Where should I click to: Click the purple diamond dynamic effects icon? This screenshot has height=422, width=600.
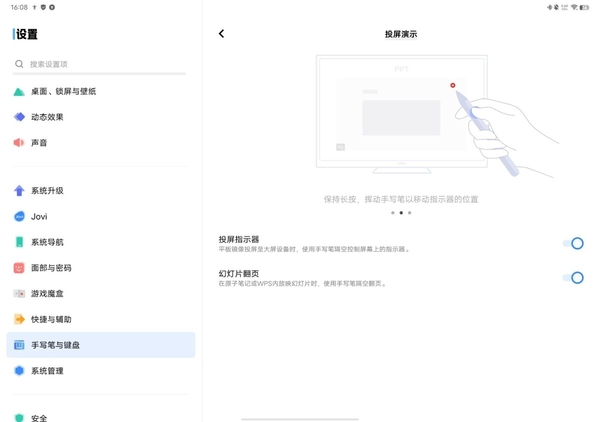[19, 117]
